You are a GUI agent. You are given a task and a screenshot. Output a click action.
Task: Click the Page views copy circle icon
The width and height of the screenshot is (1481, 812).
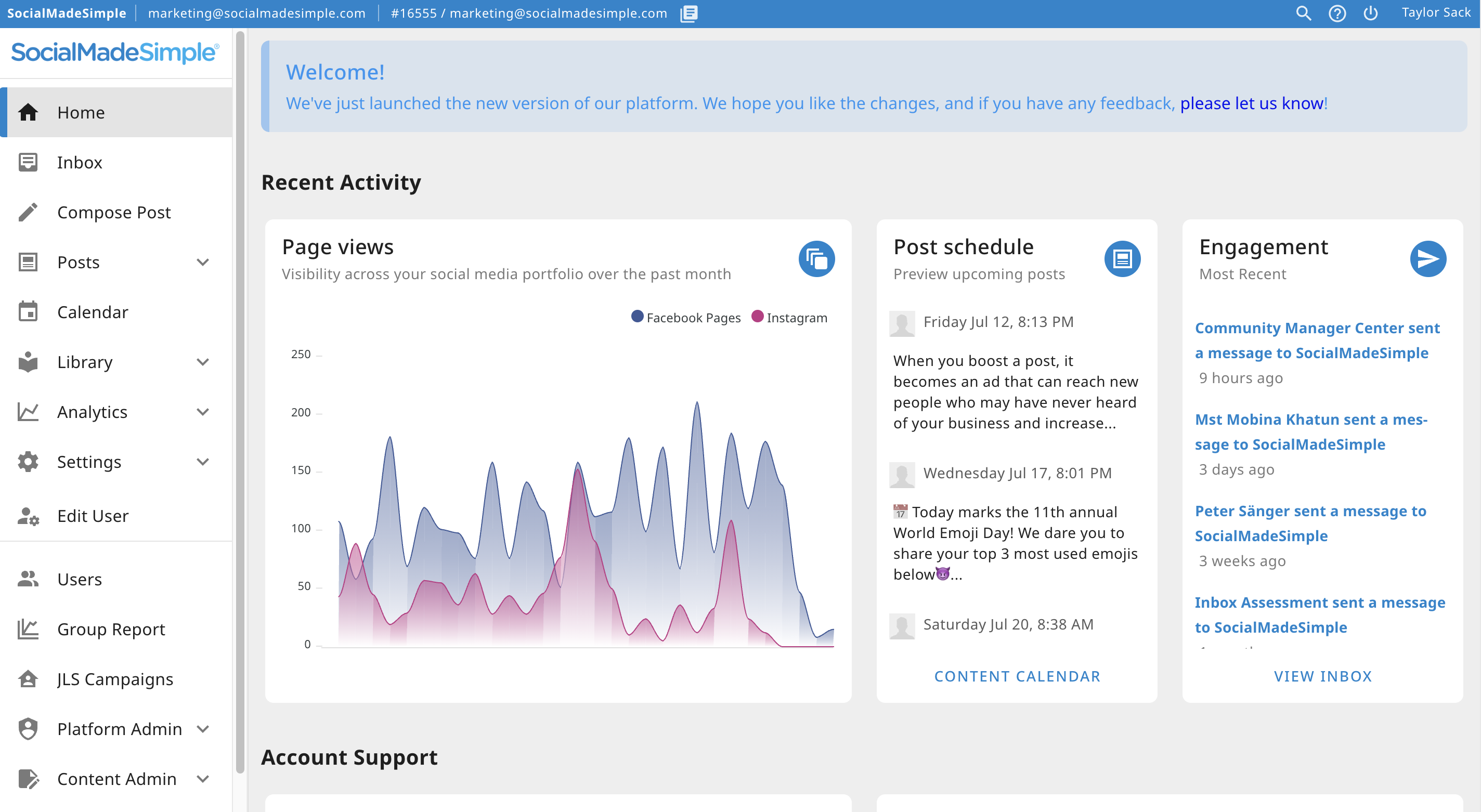pos(816,258)
